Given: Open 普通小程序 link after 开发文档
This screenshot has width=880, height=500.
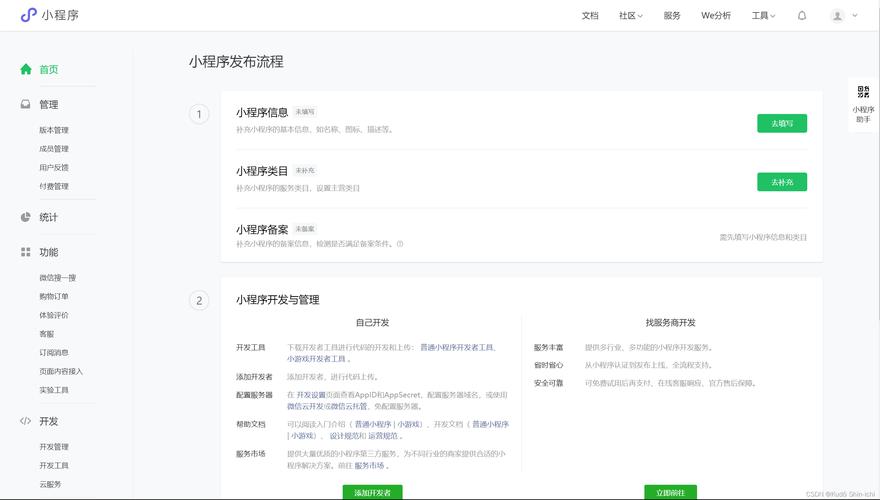Looking at the screenshot, I should click(491, 424).
